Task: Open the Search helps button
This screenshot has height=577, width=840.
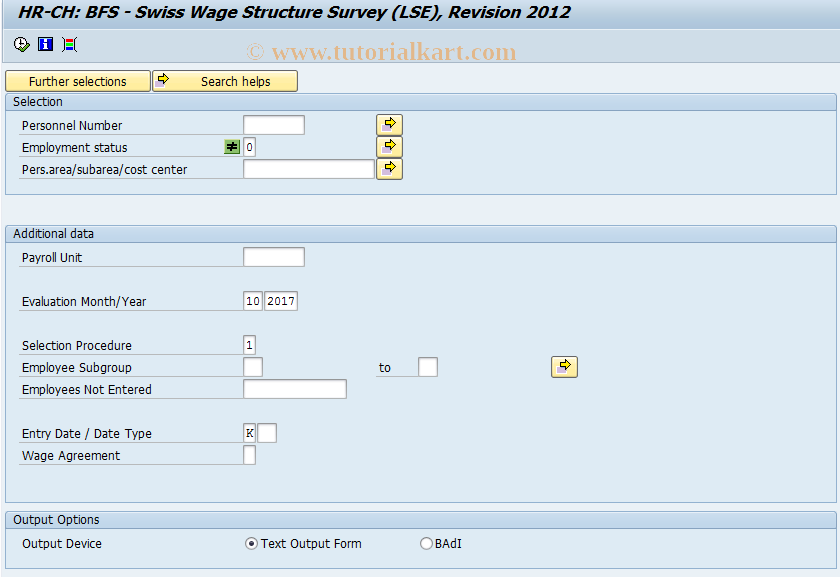Action: (225, 81)
